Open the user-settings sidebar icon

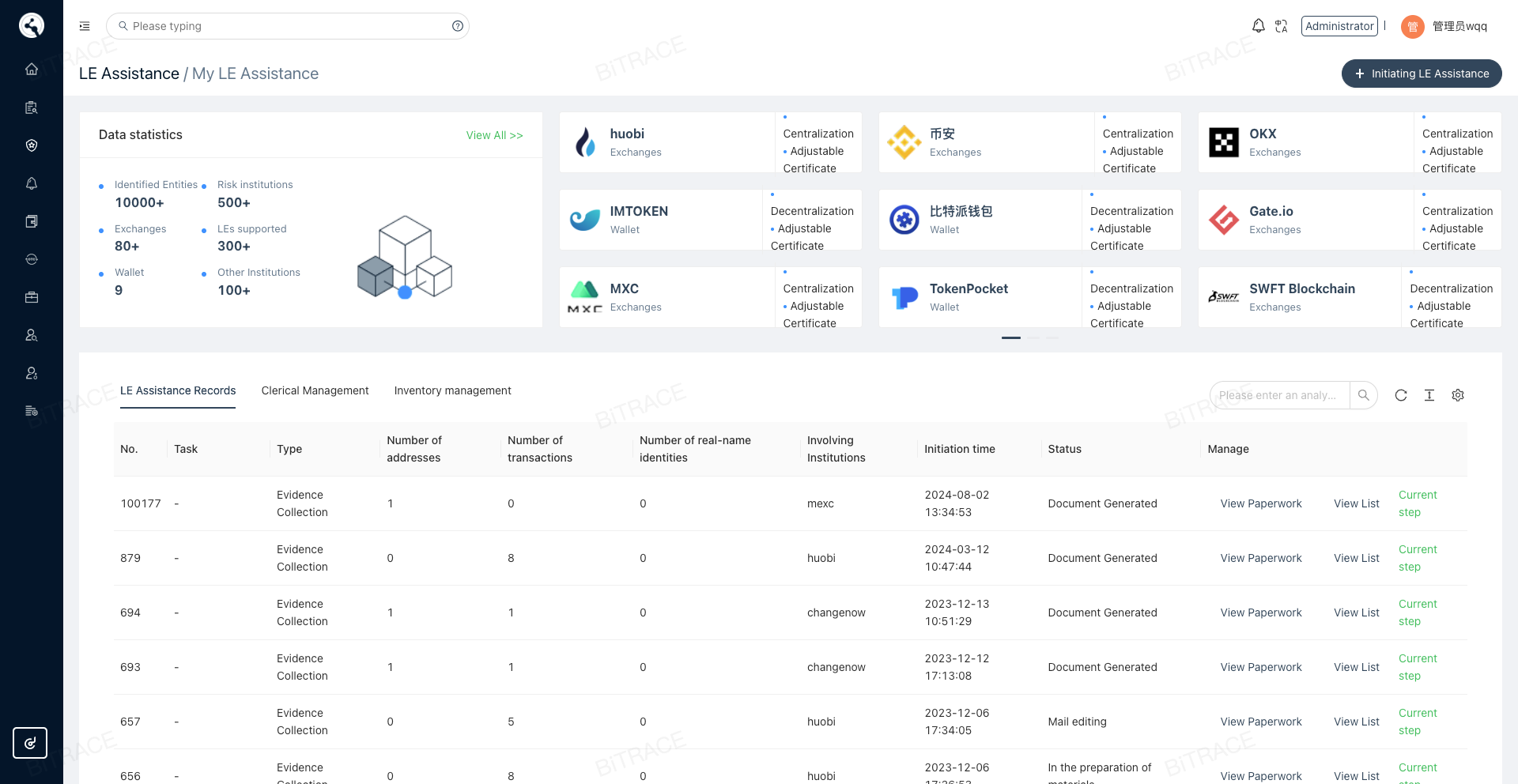(32, 373)
